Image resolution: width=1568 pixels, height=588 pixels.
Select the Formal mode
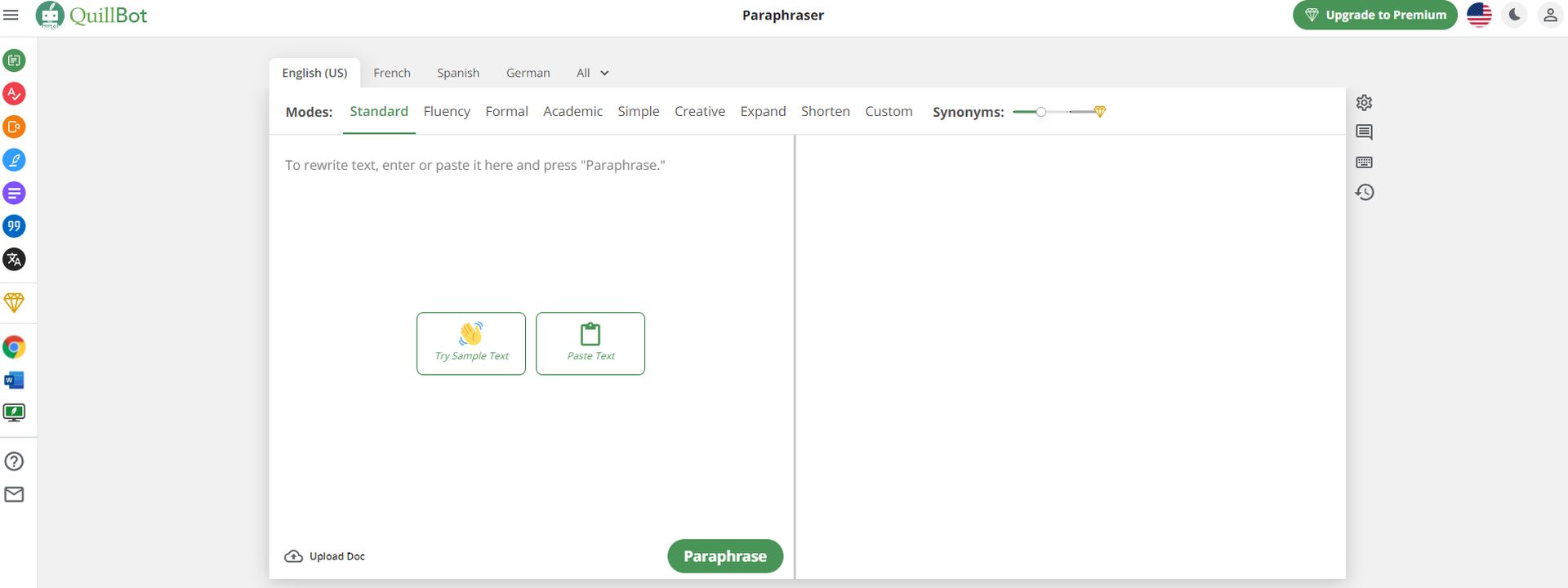[x=506, y=112]
